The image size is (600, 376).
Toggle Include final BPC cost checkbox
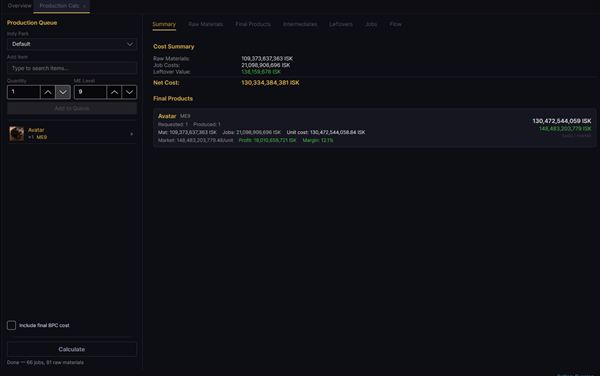pyautogui.click(x=11, y=325)
